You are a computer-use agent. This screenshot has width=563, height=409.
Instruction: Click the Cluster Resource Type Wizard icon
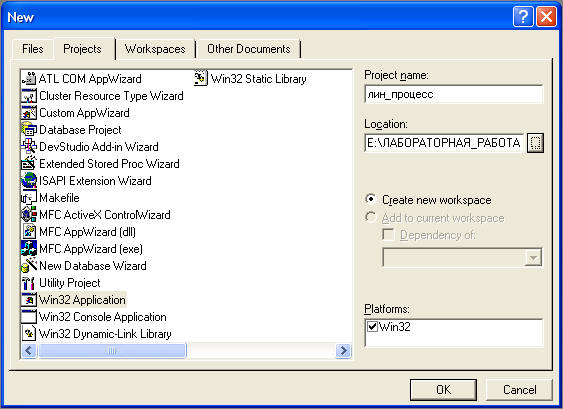pos(29,96)
